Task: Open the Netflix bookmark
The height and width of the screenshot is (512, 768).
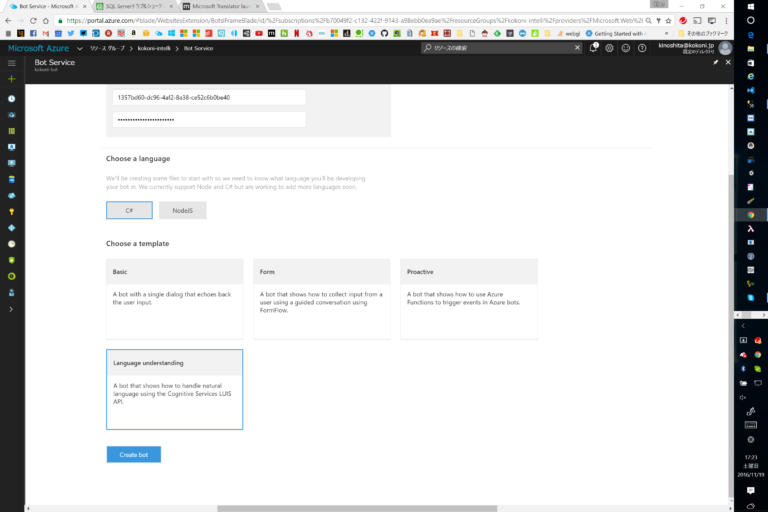Action: point(296,33)
